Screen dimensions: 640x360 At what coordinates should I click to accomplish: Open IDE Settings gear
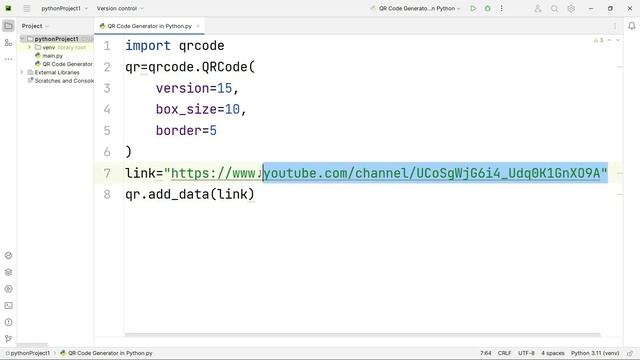click(x=571, y=8)
